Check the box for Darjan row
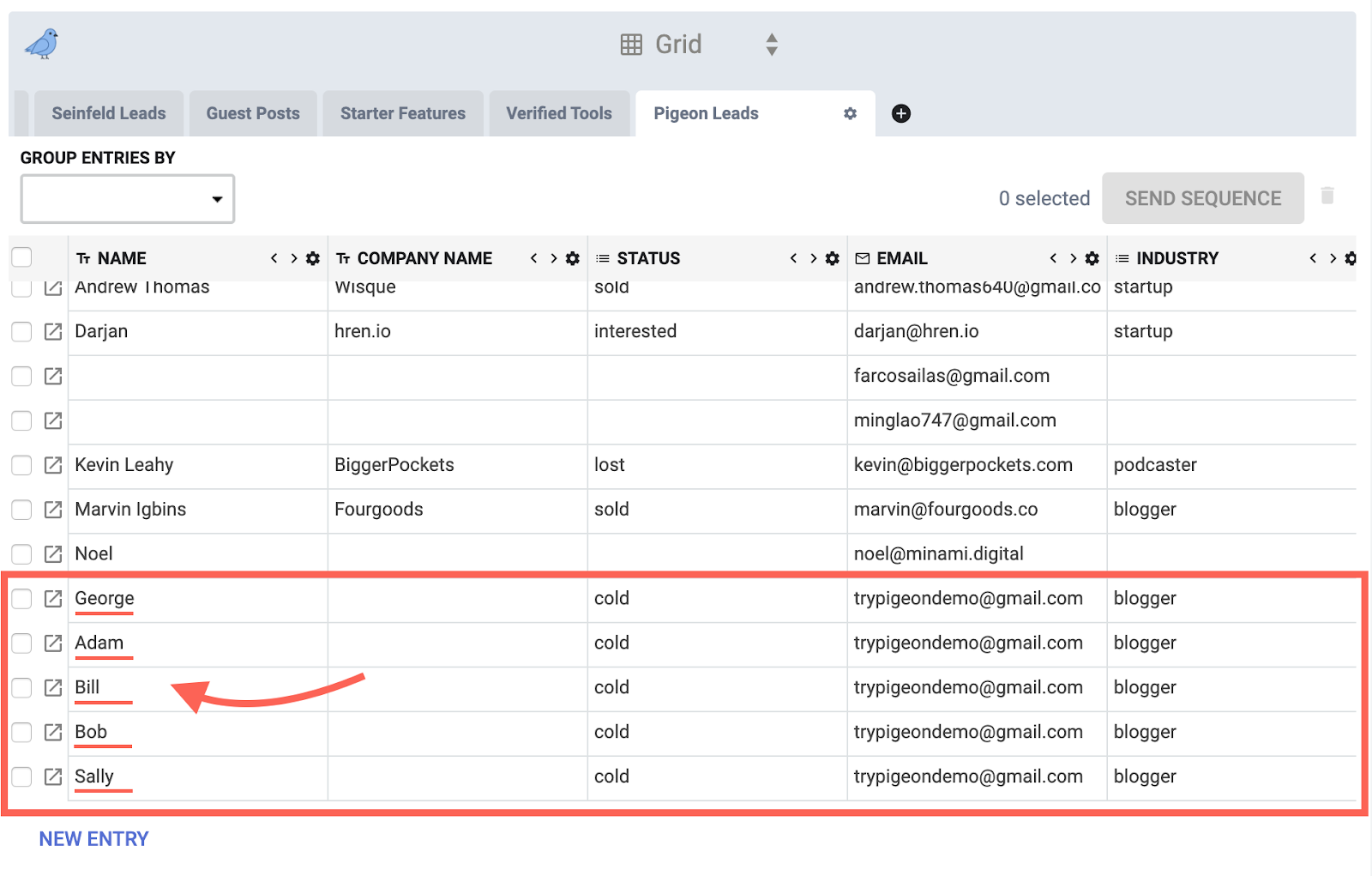 coord(21,331)
